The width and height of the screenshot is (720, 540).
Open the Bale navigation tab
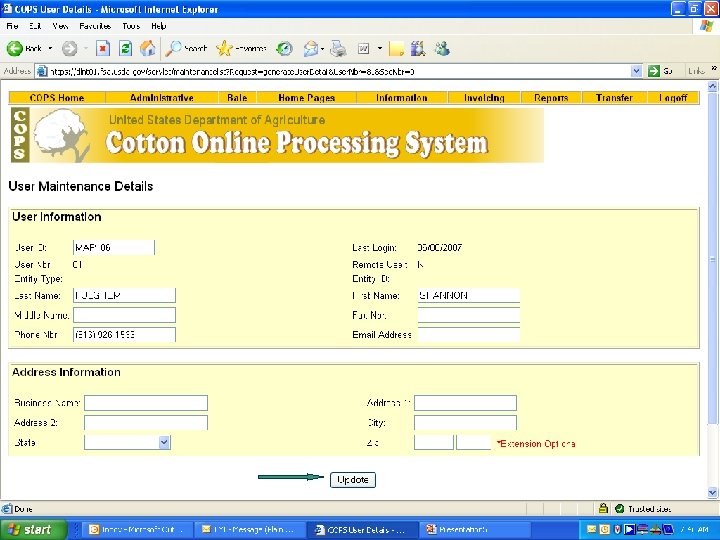(x=237, y=98)
